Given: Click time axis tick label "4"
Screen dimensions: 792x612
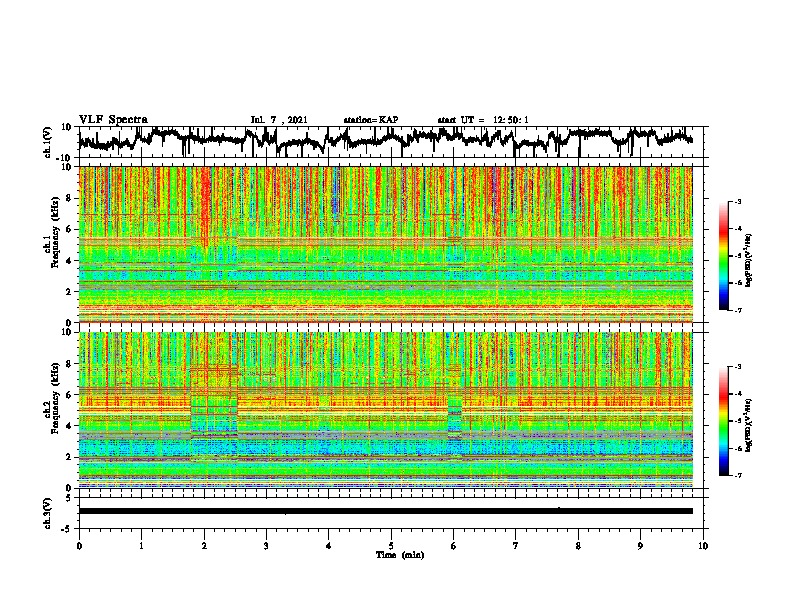Looking at the screenshot, I should 329,546.
